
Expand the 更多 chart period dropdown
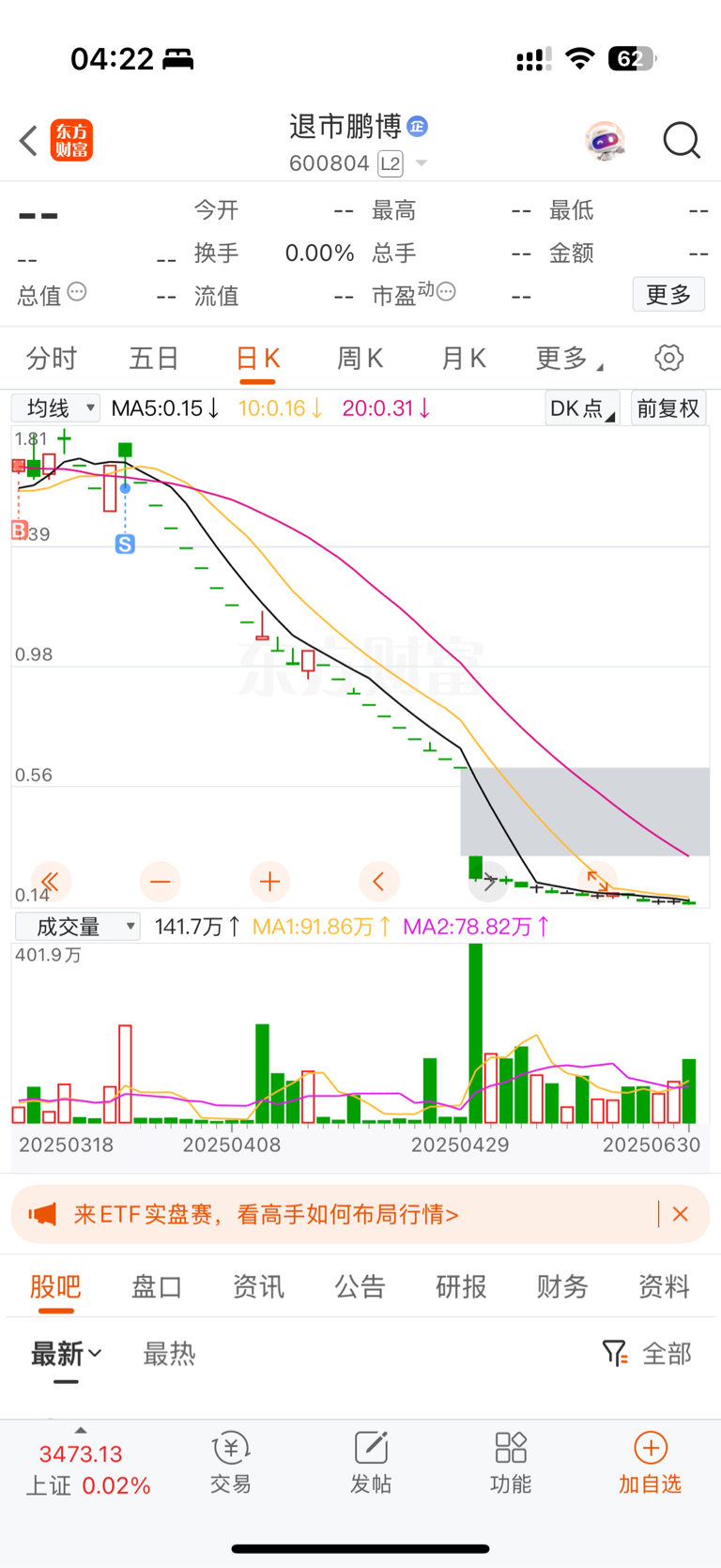569,359
